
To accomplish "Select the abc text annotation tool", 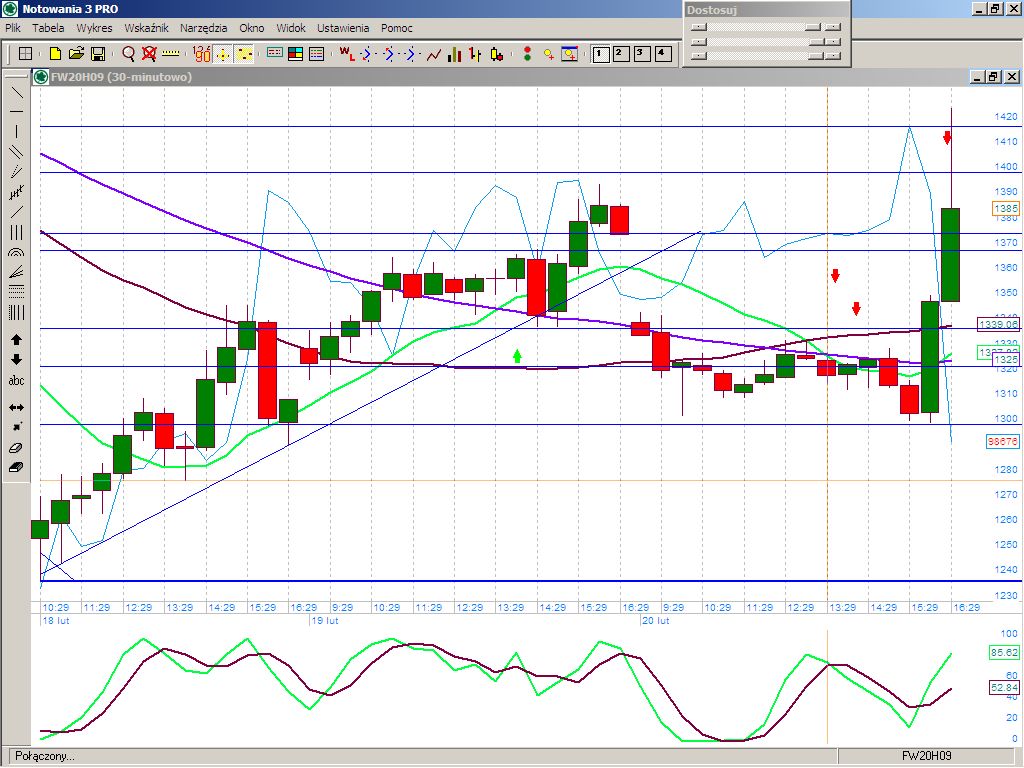I will (x=16, y=381).
